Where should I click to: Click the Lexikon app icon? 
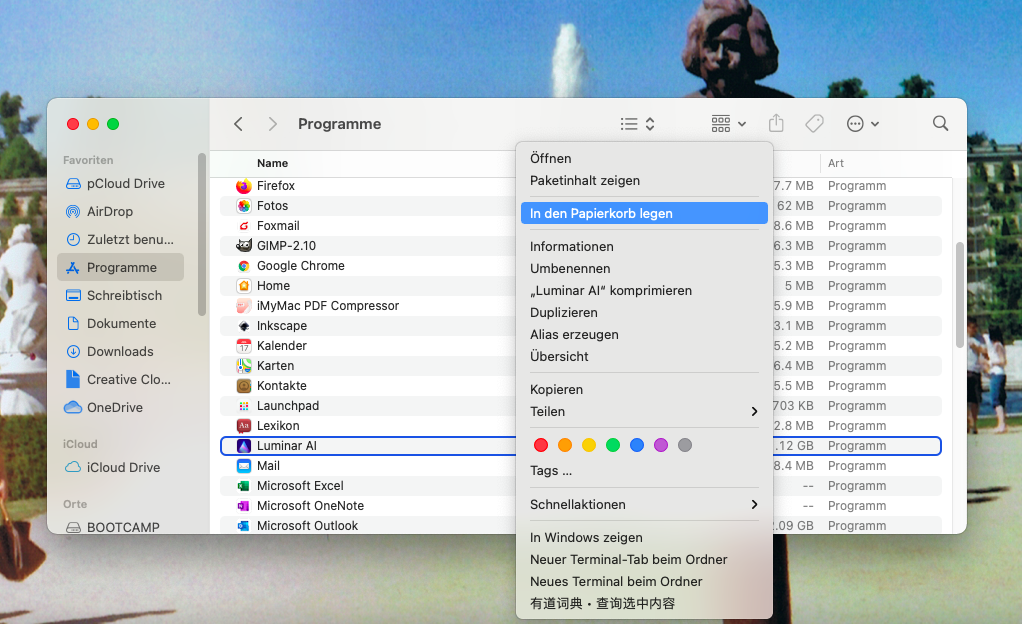coord(244,426)
